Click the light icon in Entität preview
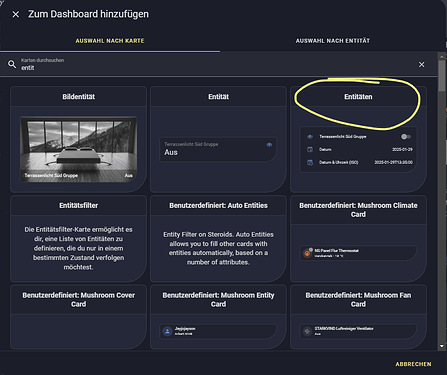447x375 pixels. click(269, 144)
